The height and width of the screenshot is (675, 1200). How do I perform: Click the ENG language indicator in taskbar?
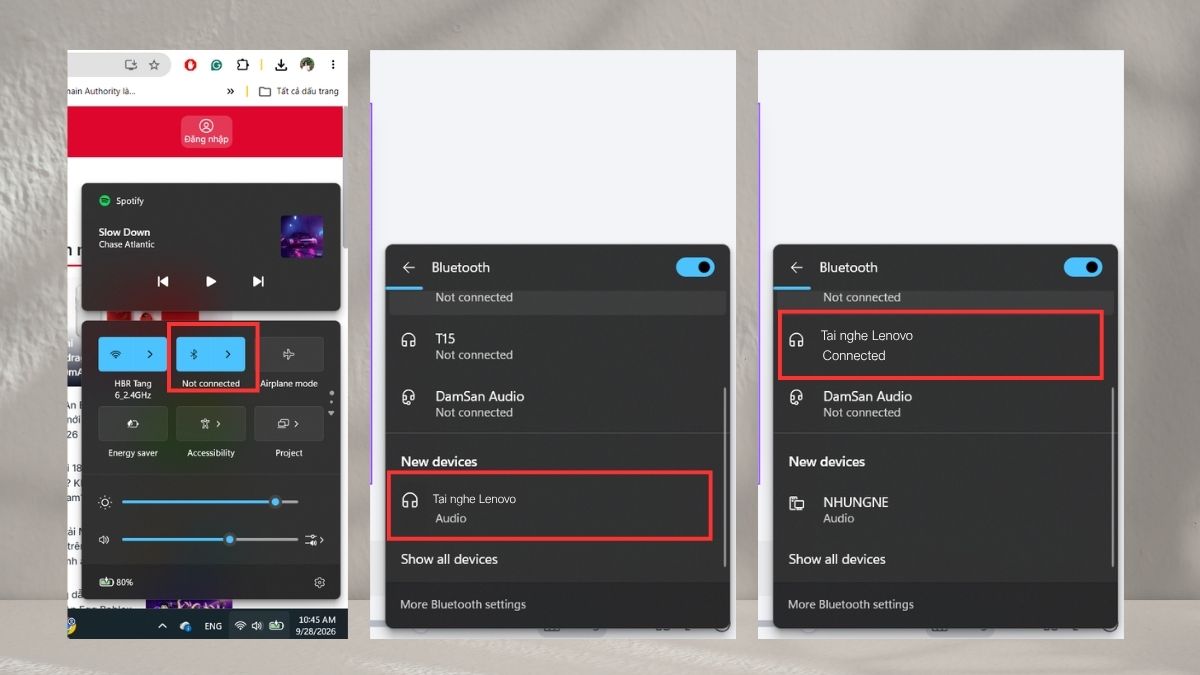coord(213,626)
